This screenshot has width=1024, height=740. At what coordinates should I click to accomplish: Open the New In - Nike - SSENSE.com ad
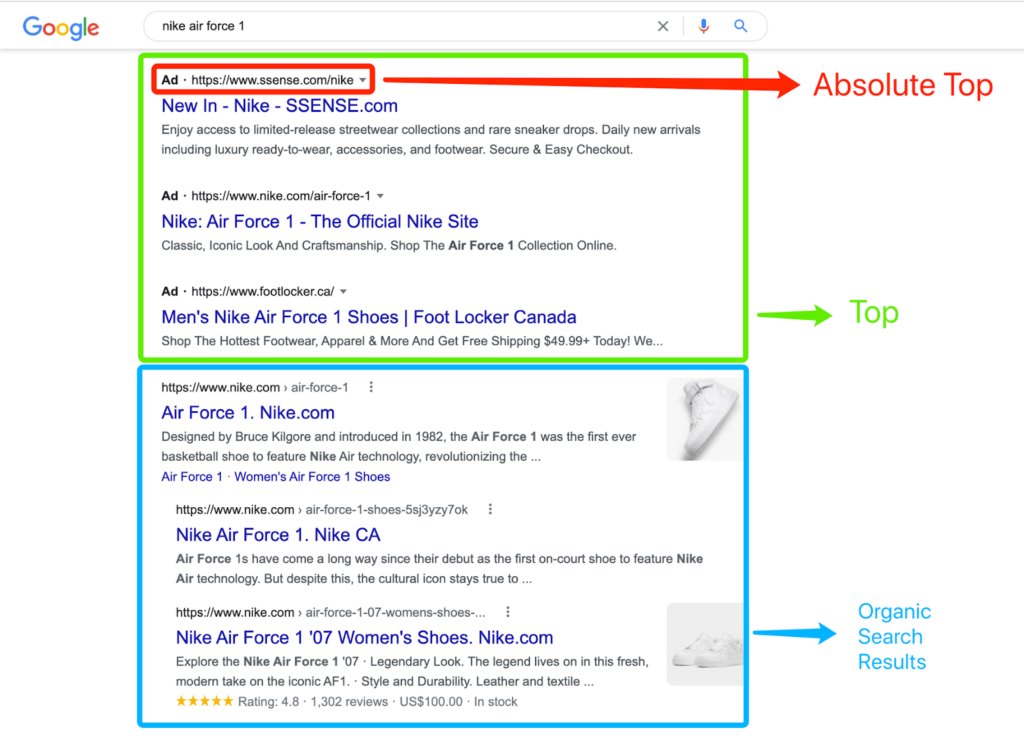pyautogui.click(x=278, y=105)
